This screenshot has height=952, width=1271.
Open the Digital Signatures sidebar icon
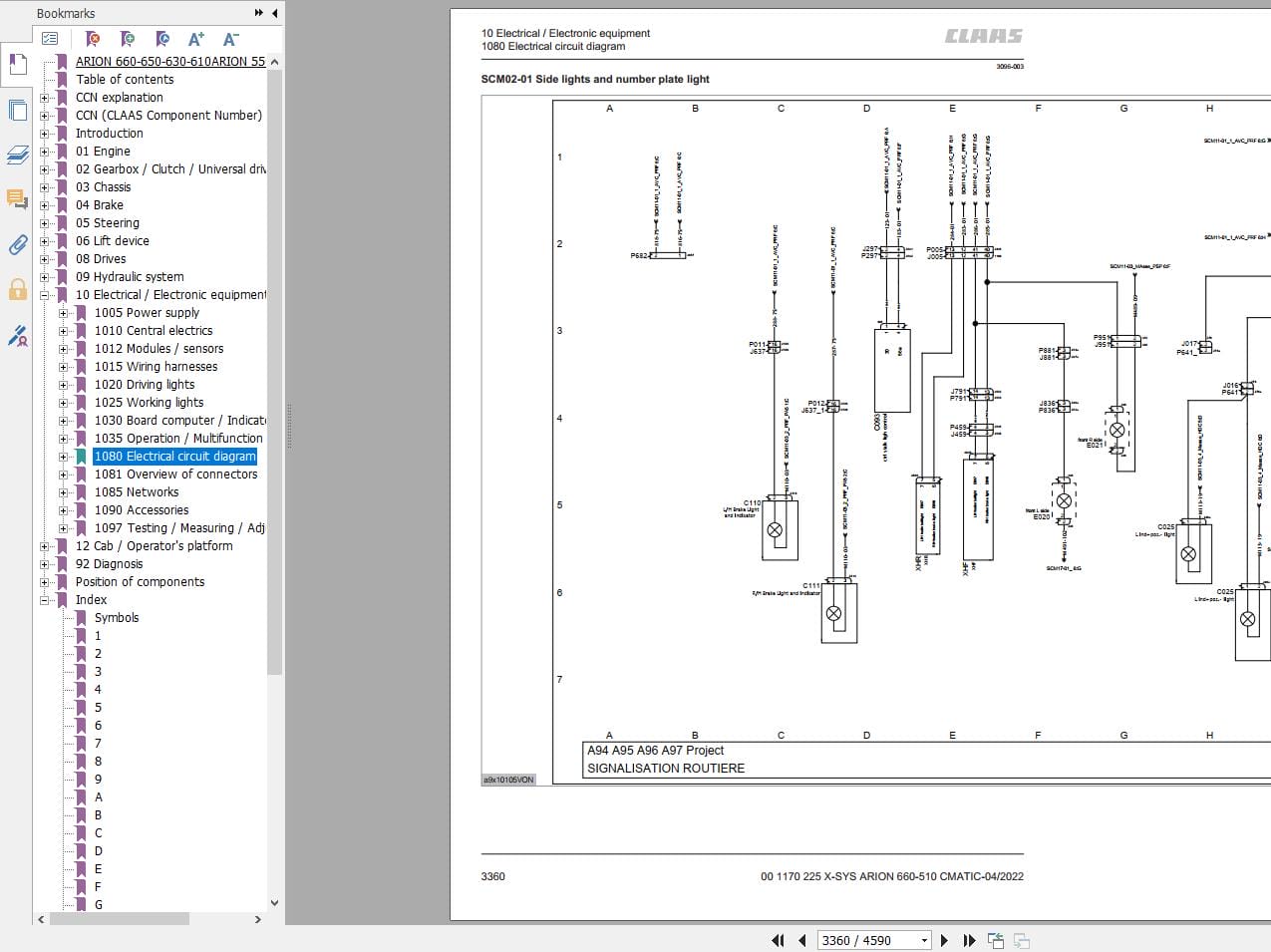tap(17, 336)
